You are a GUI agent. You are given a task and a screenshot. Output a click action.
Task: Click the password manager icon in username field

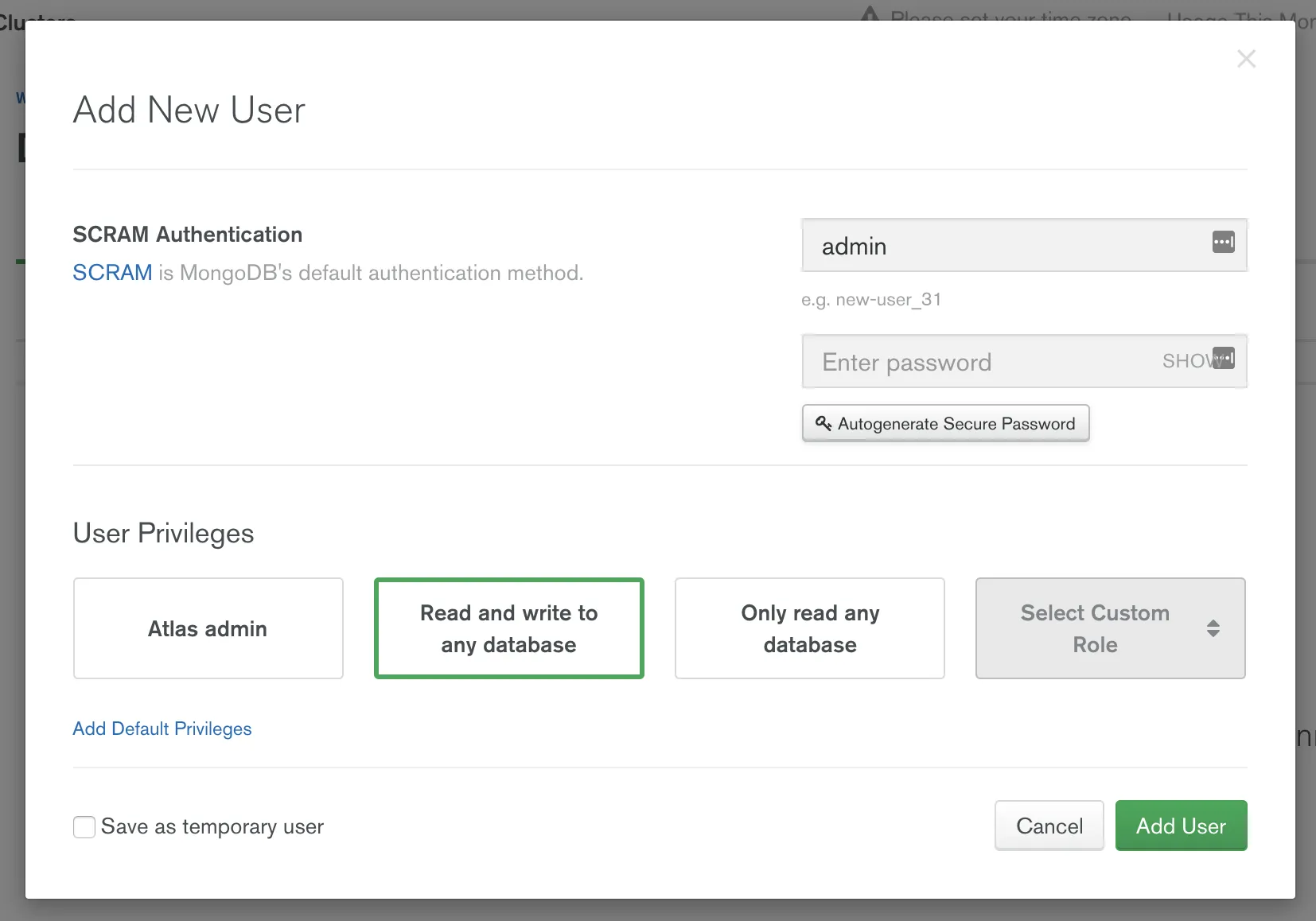point(1223,242)
